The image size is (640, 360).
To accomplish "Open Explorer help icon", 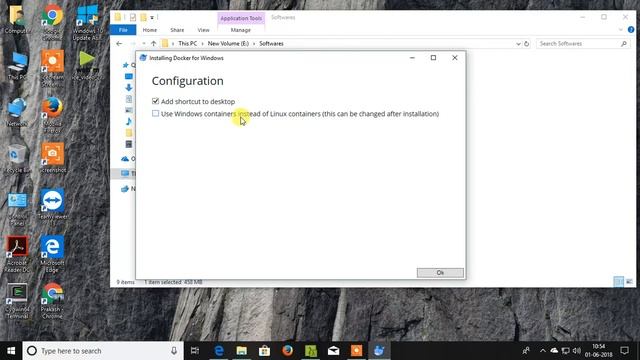I will (631, 30).
